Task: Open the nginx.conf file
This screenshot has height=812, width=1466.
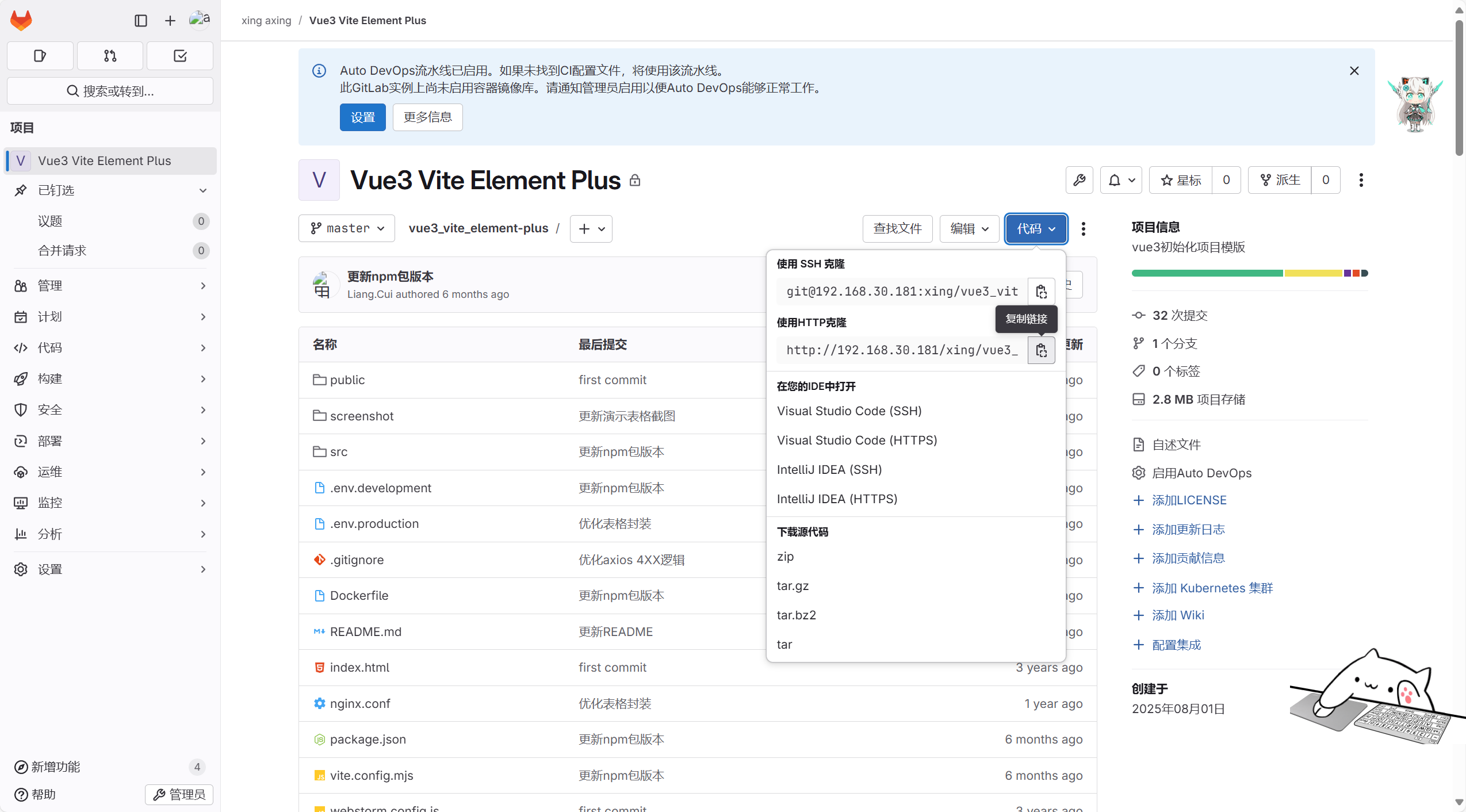Action: click(x=360, y=704)
